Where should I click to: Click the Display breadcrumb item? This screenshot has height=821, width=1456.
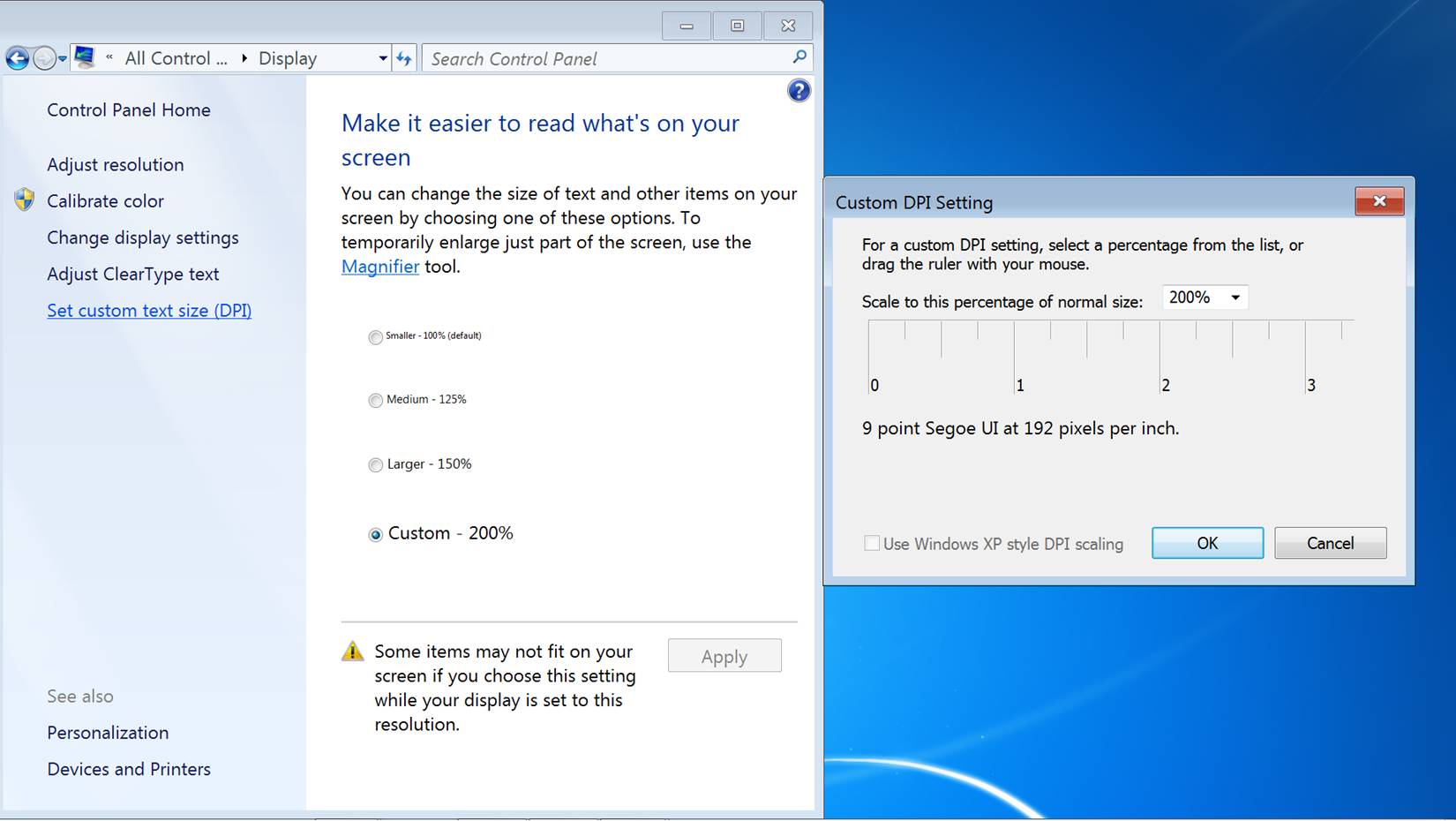[288, 58]
